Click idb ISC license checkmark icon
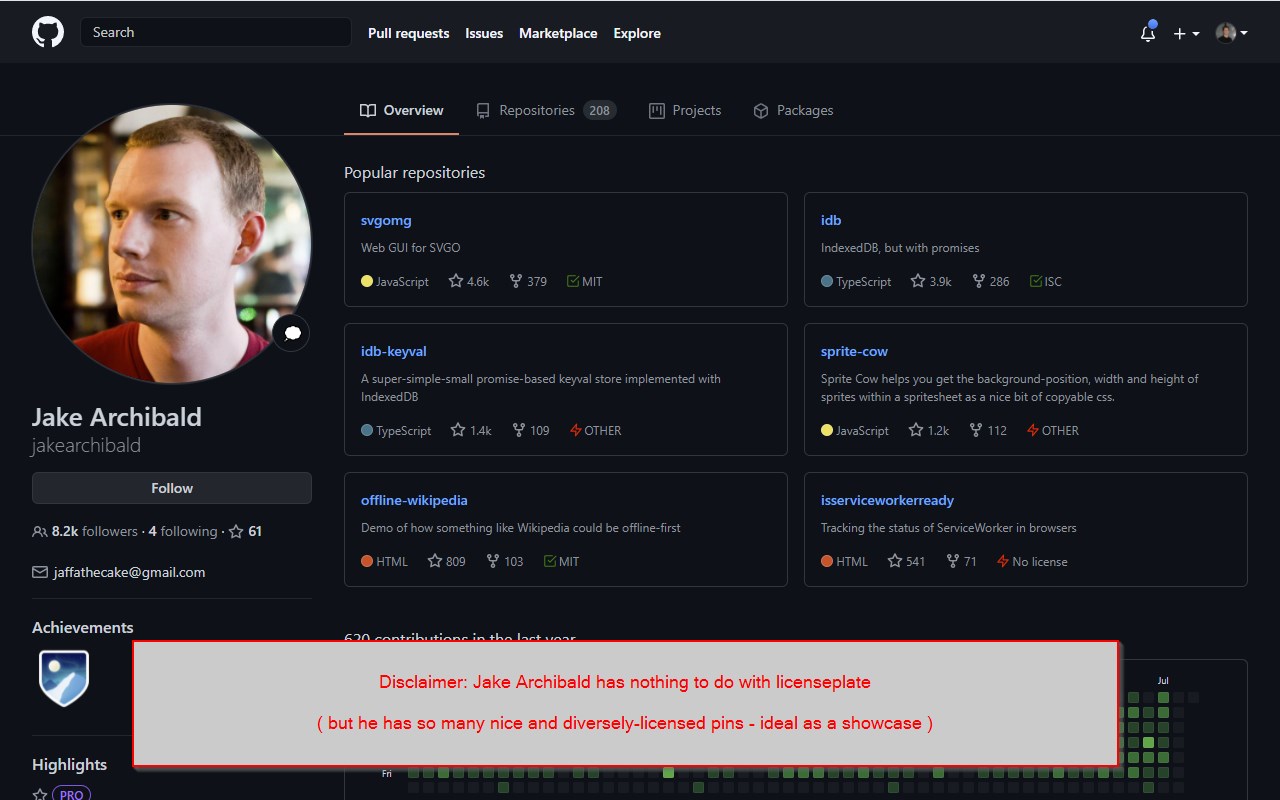The width and height of the screenshot is (1280, 800). pyautogui.click(x=1036, y=281)
